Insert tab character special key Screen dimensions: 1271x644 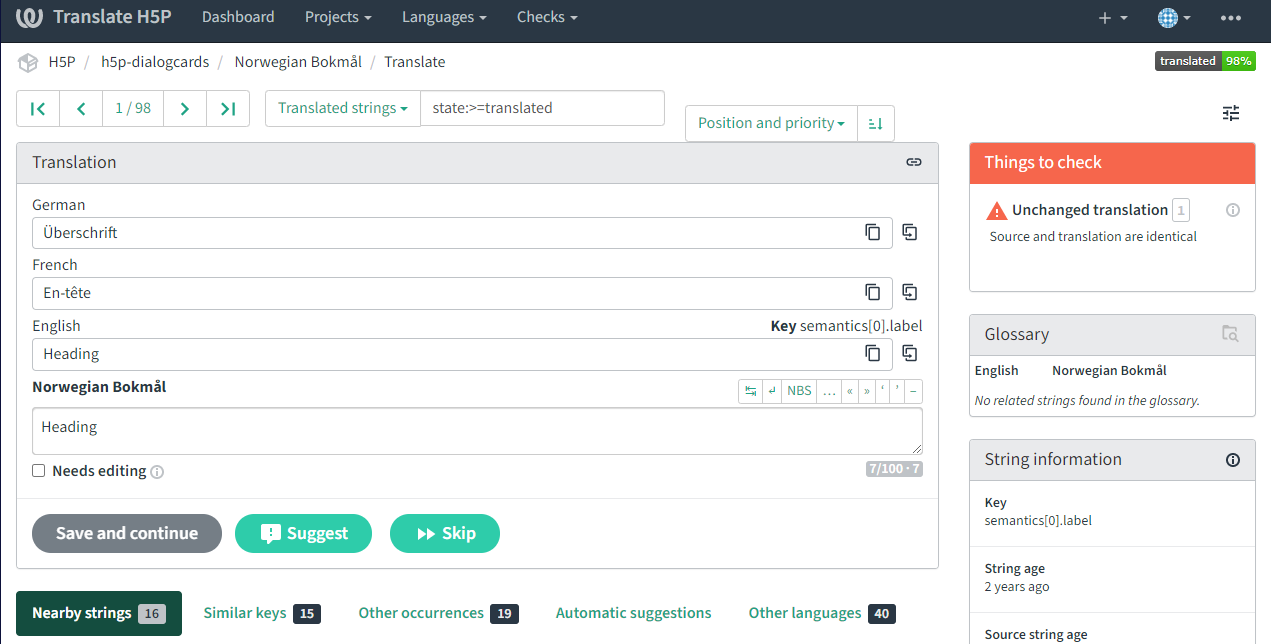click(x=750, y=391)
